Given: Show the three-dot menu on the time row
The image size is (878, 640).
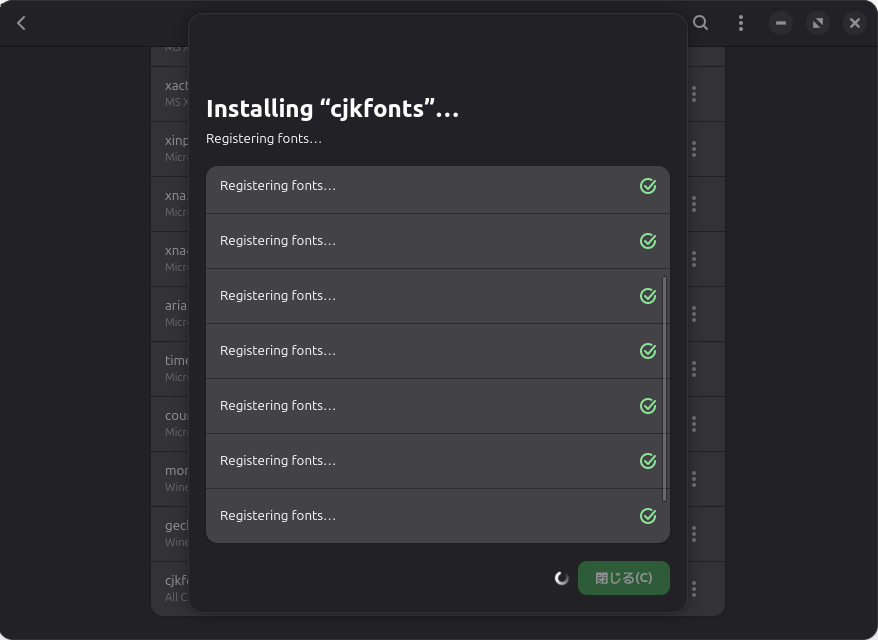Looking at the screenshot, I should tap(694, 369).
